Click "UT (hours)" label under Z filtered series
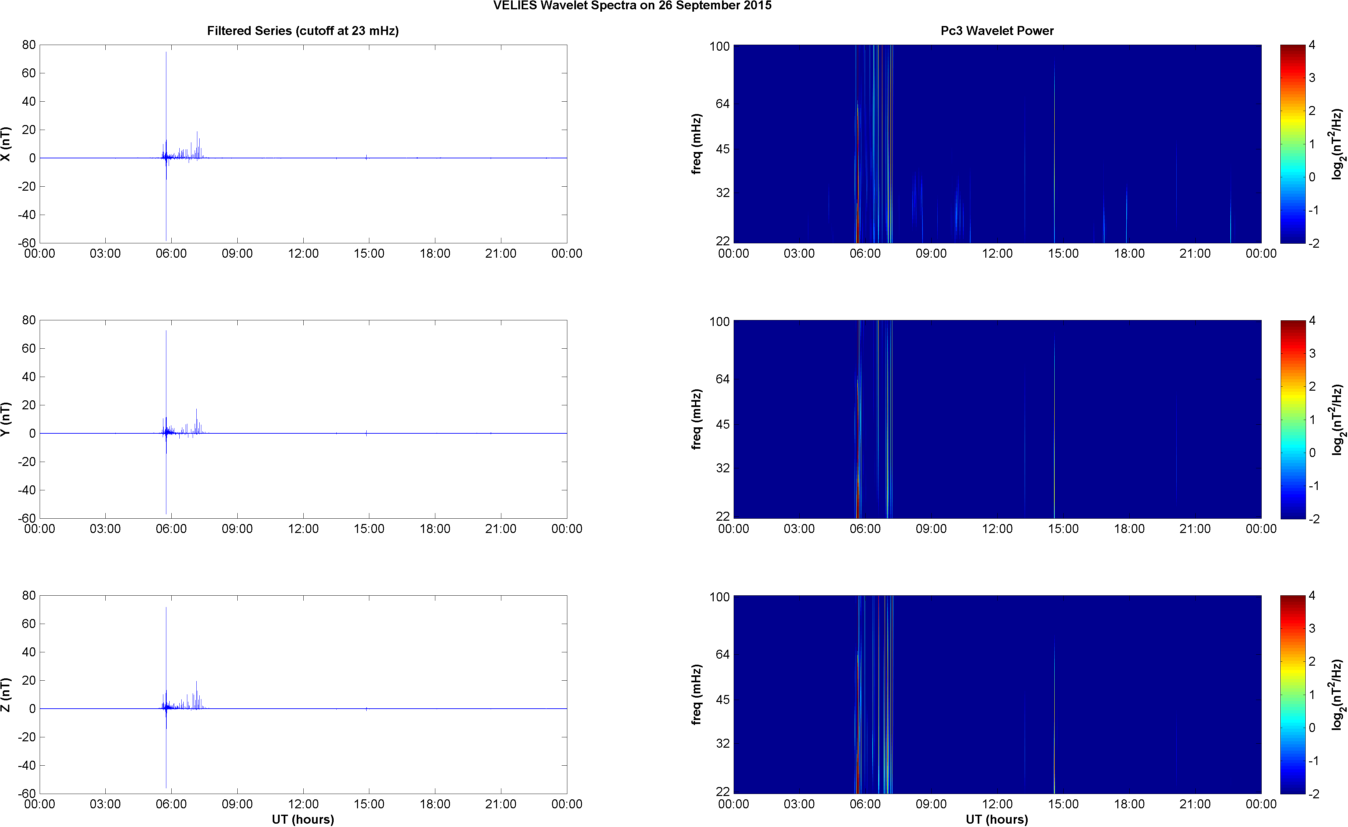 coord(303,819)
